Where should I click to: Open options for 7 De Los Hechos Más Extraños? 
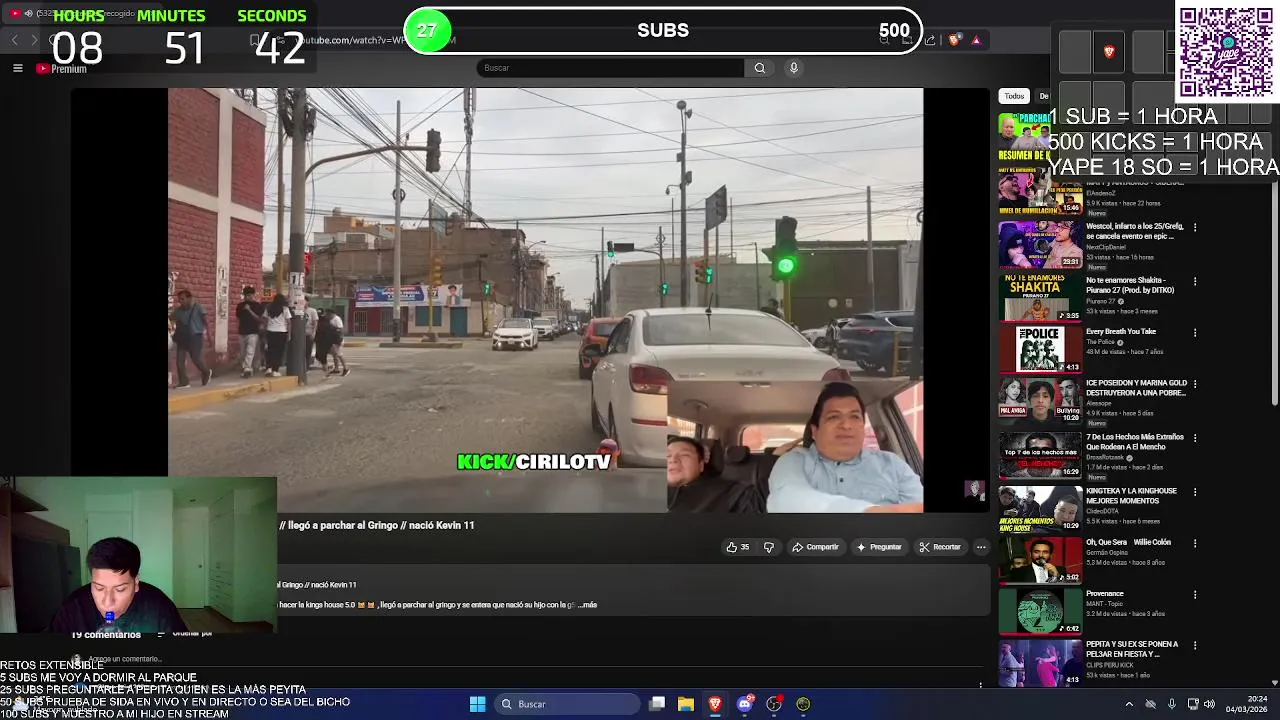point(1194,438)
